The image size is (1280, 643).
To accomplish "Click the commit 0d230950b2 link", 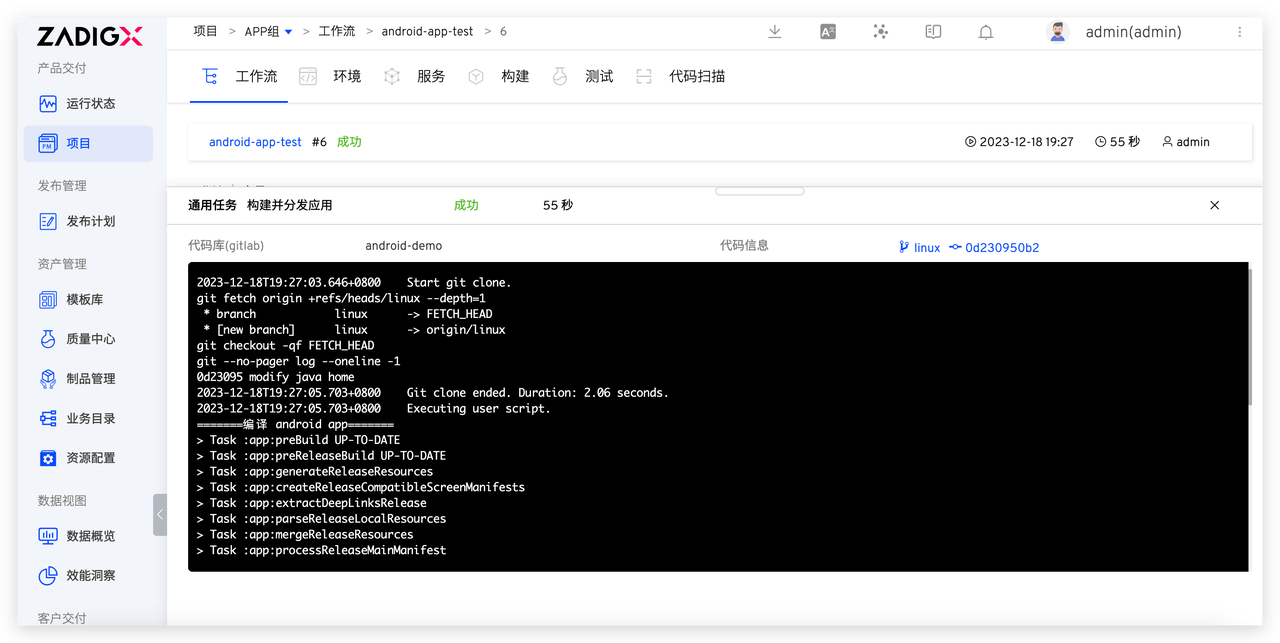I will pyautogui.click(x=1001, y=248).
